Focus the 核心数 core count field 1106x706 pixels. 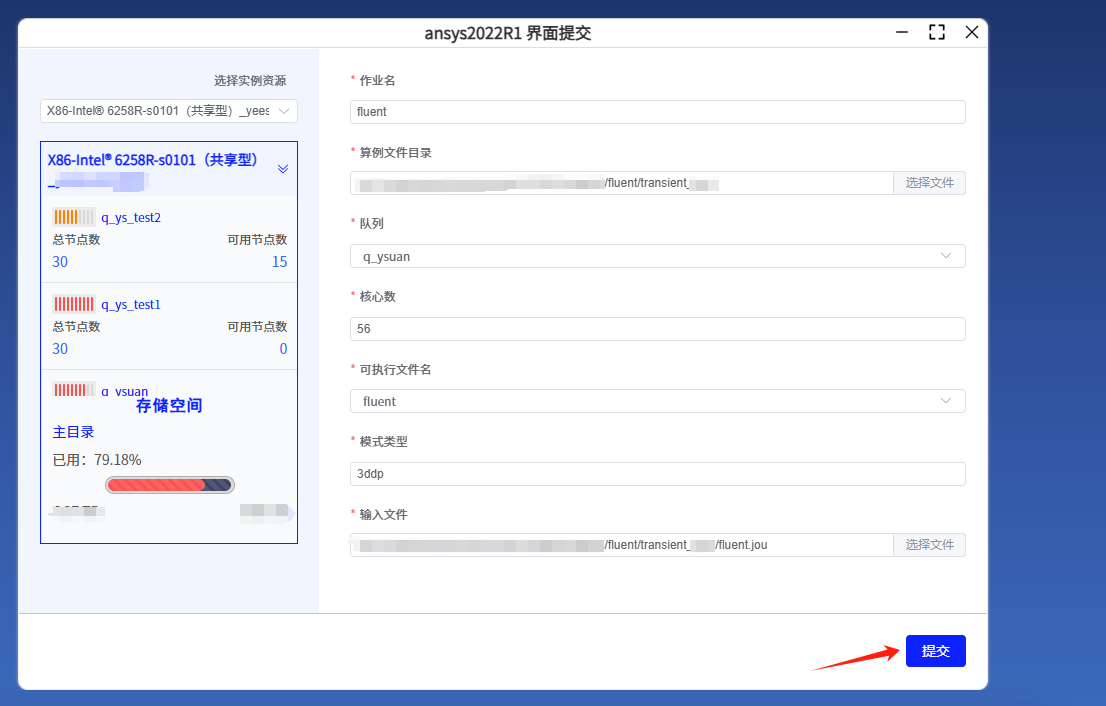coord(657,329)
